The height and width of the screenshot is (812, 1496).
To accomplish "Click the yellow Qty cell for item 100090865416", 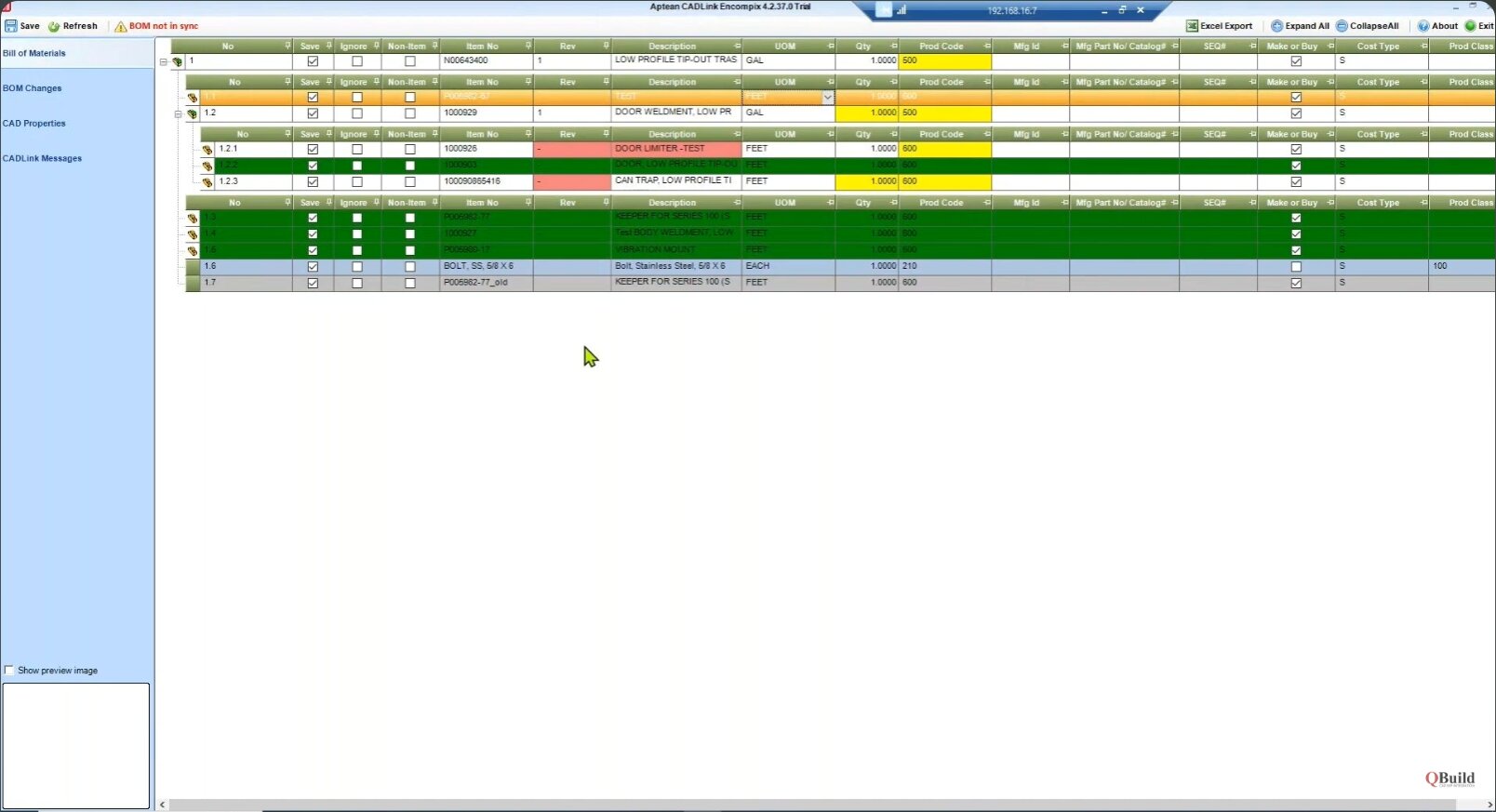I will coord(867,181).
